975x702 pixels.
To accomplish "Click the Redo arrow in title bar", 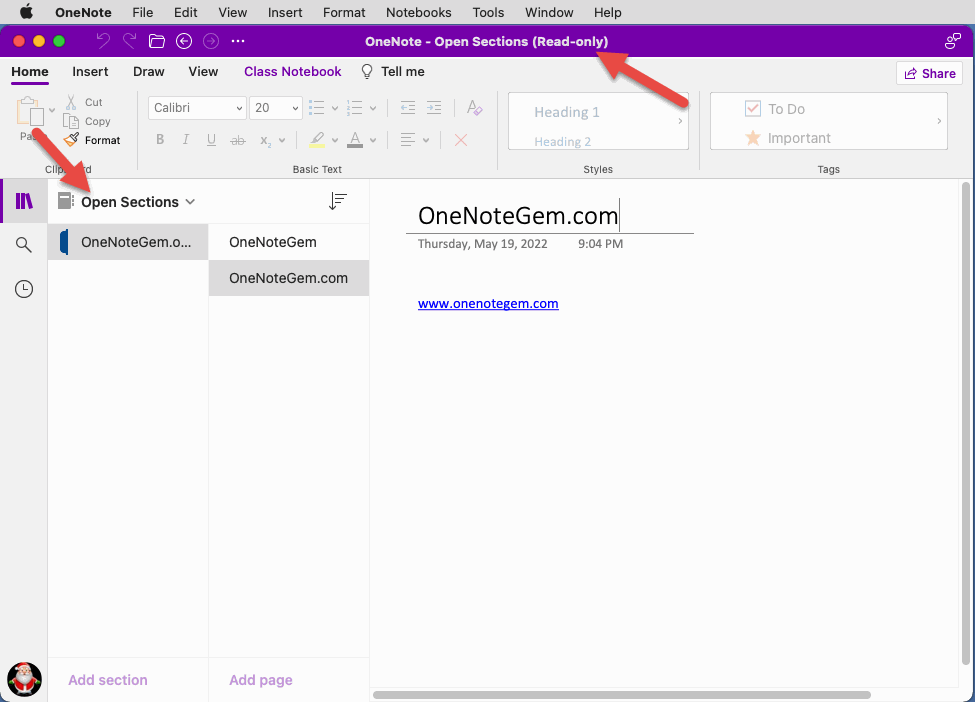I will pyautogui.click(x=129, y=41).
